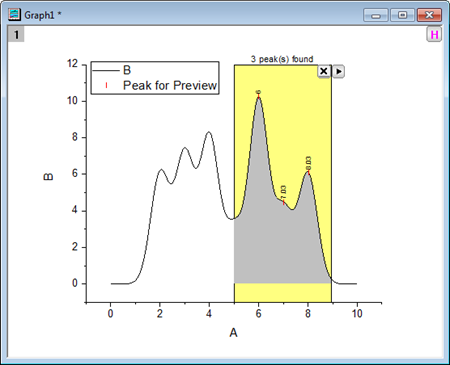Click the peak label at x=6

[259, 92]
